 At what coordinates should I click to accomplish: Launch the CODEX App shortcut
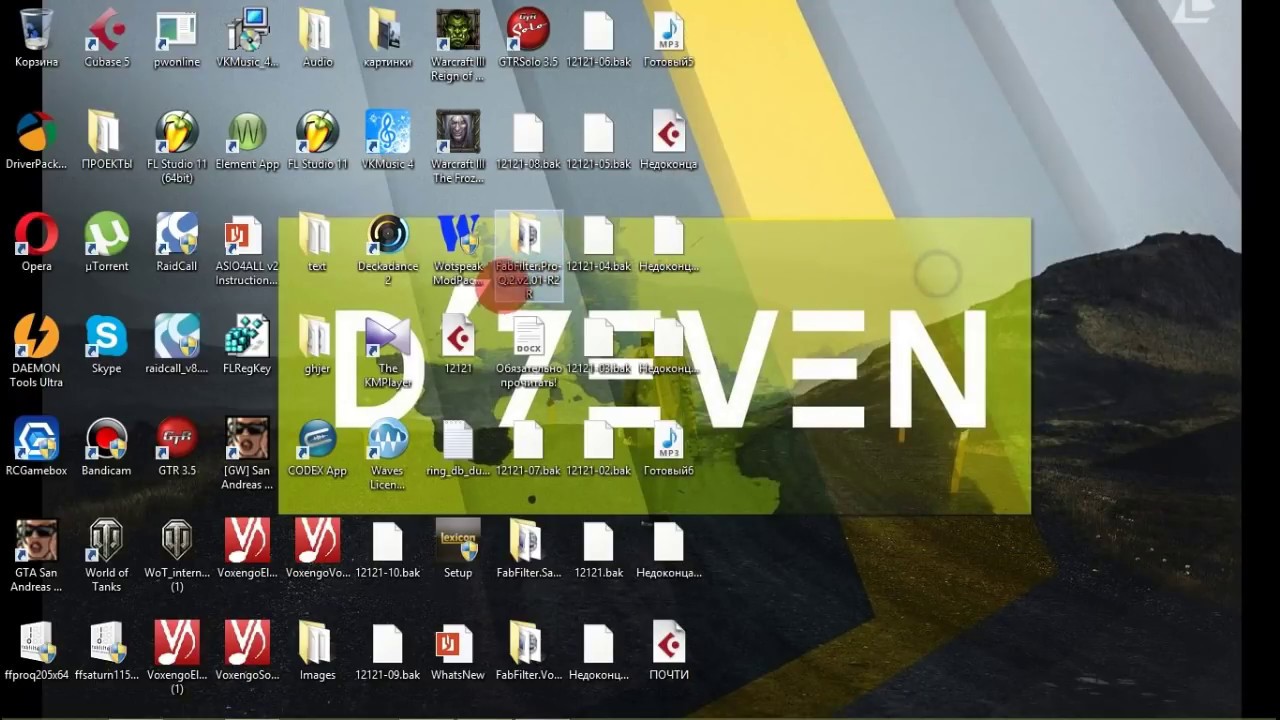[x=317, y=446]
